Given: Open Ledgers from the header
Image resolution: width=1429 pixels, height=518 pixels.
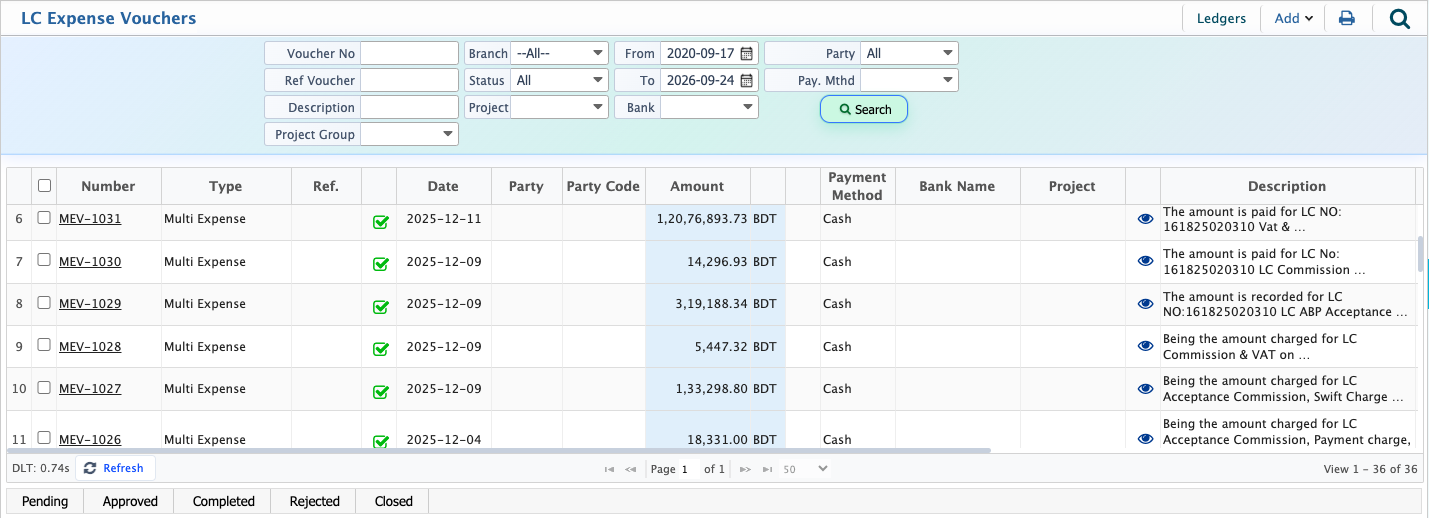Looking at the screenshot, I should coord(1221,18).
